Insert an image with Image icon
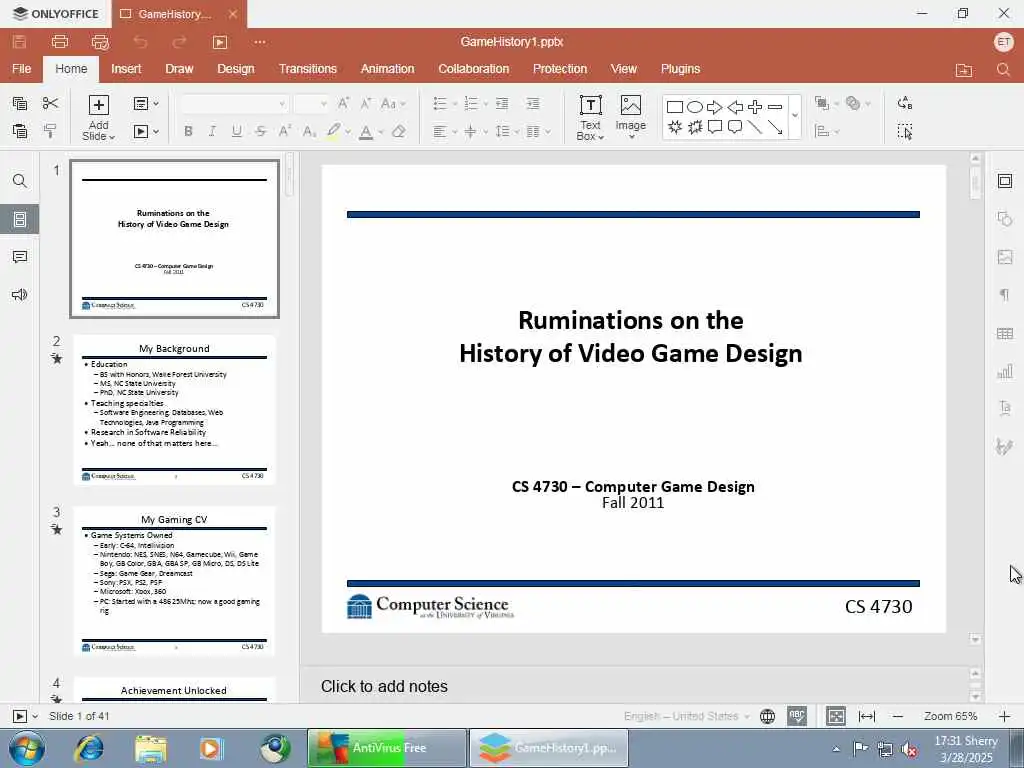Viewport: 1024px width, 768px height. coord(630,105)
